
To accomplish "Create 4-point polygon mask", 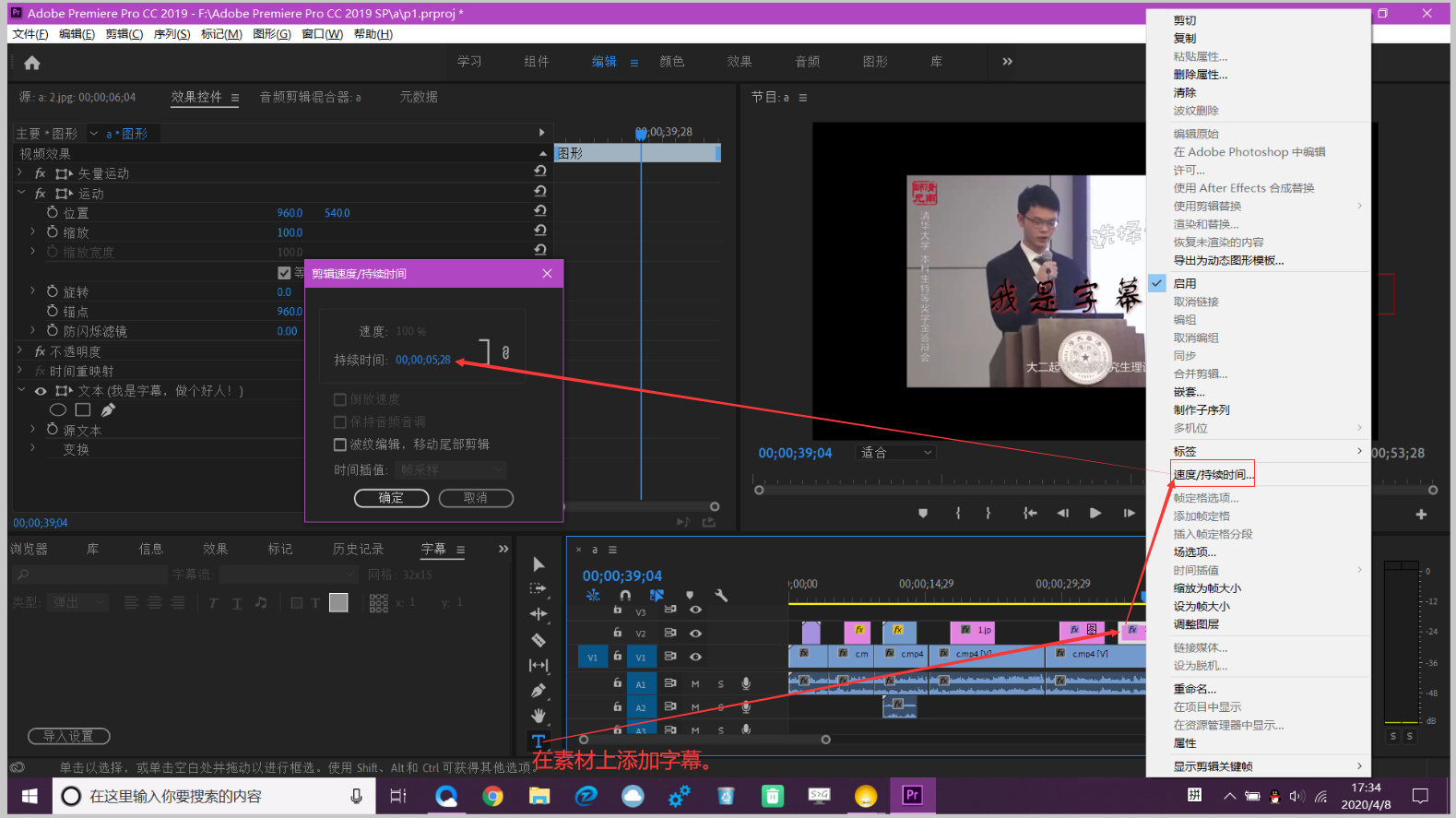I will (83, 409).
